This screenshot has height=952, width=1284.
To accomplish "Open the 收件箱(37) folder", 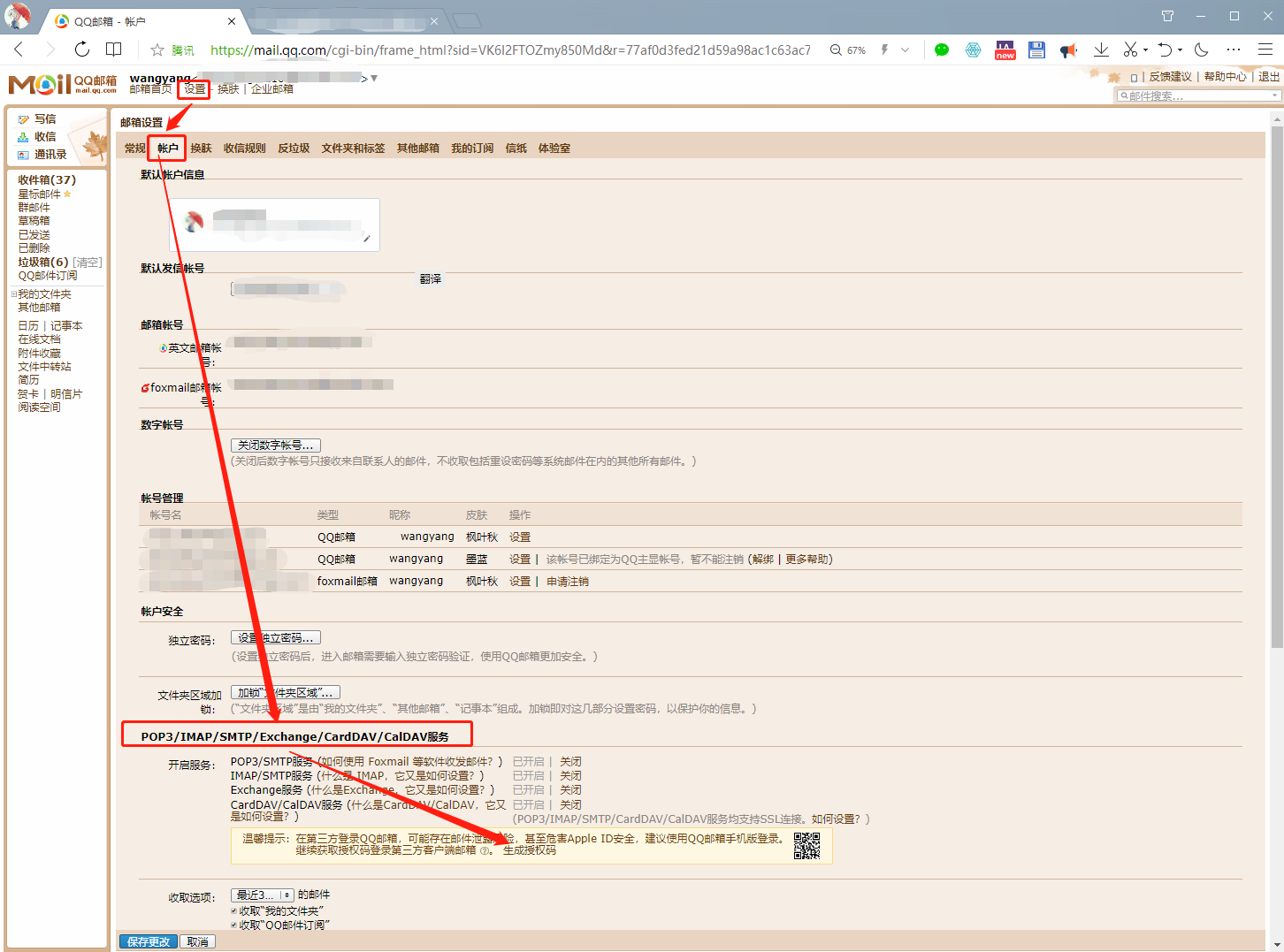I will click(x=47, y=180).
